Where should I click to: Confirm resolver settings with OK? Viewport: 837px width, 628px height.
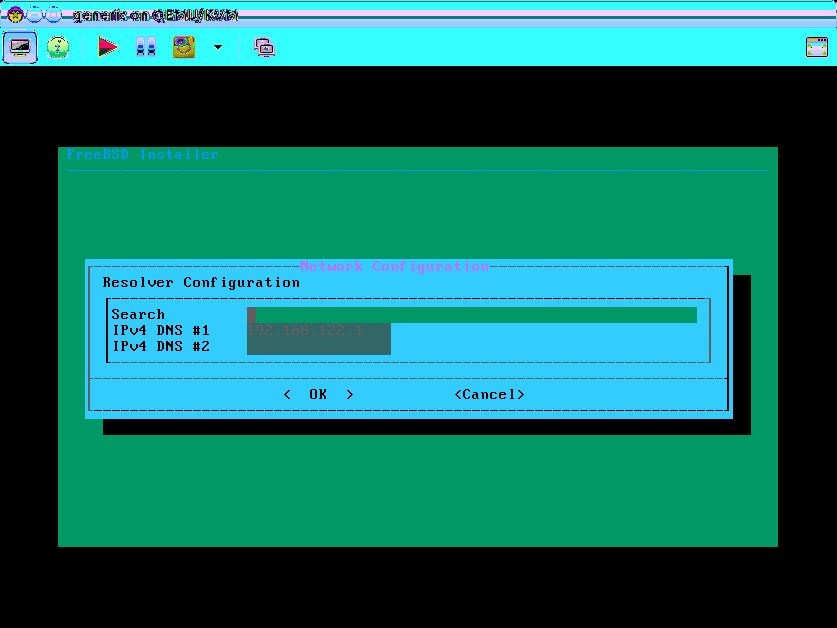[x=318, y=395]
